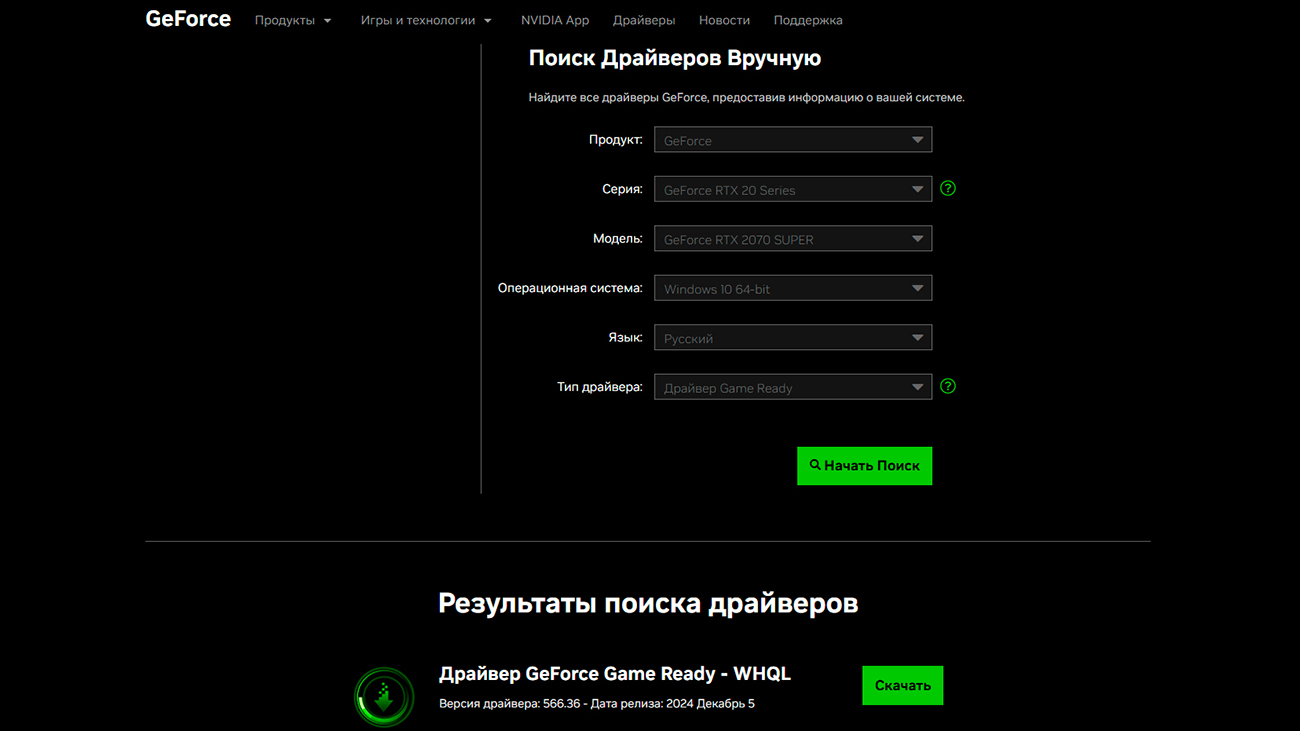Click the Начать Поиск button
The image size is (1300, 731).
[864, 466]
